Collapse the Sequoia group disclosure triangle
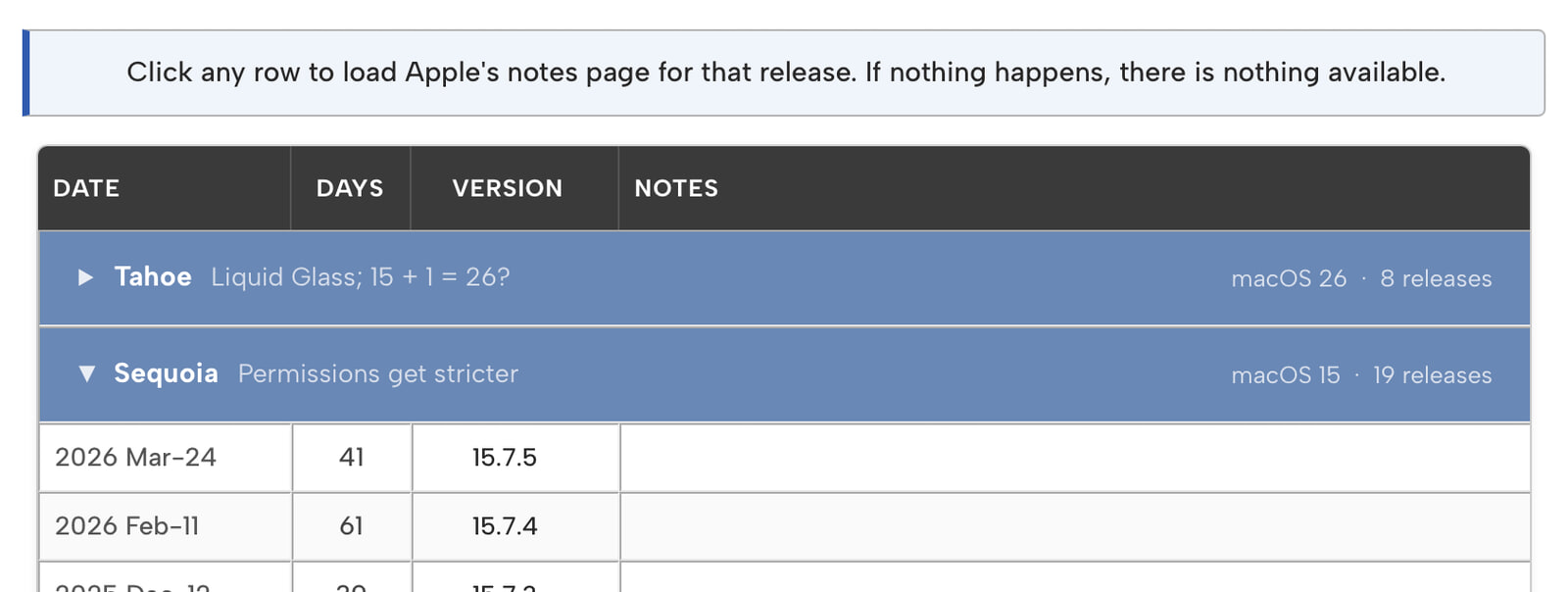Image resolution: width=1568 pixels, height=592 pixels. coord(86,373)
